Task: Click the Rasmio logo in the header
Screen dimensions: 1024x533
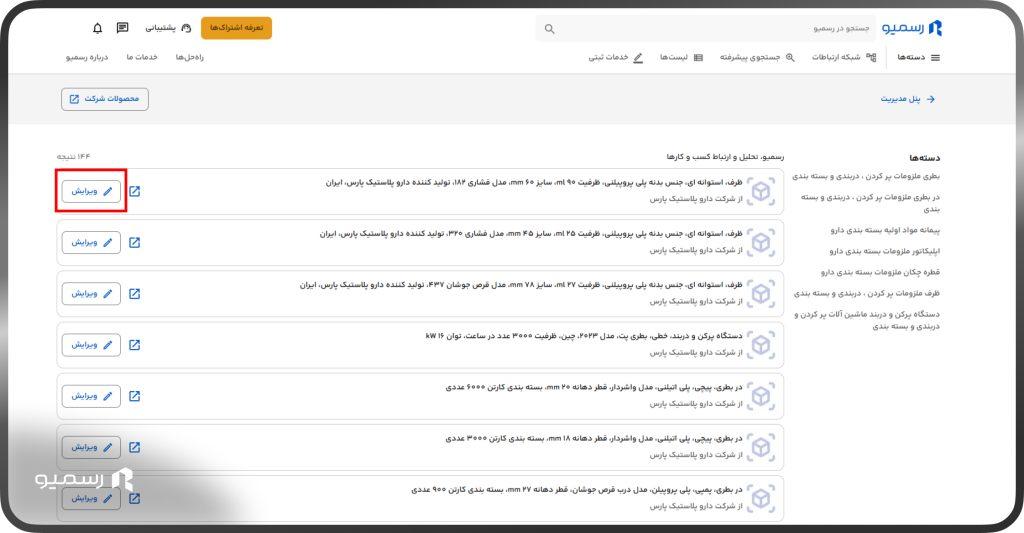Action: tap(912, 28)
